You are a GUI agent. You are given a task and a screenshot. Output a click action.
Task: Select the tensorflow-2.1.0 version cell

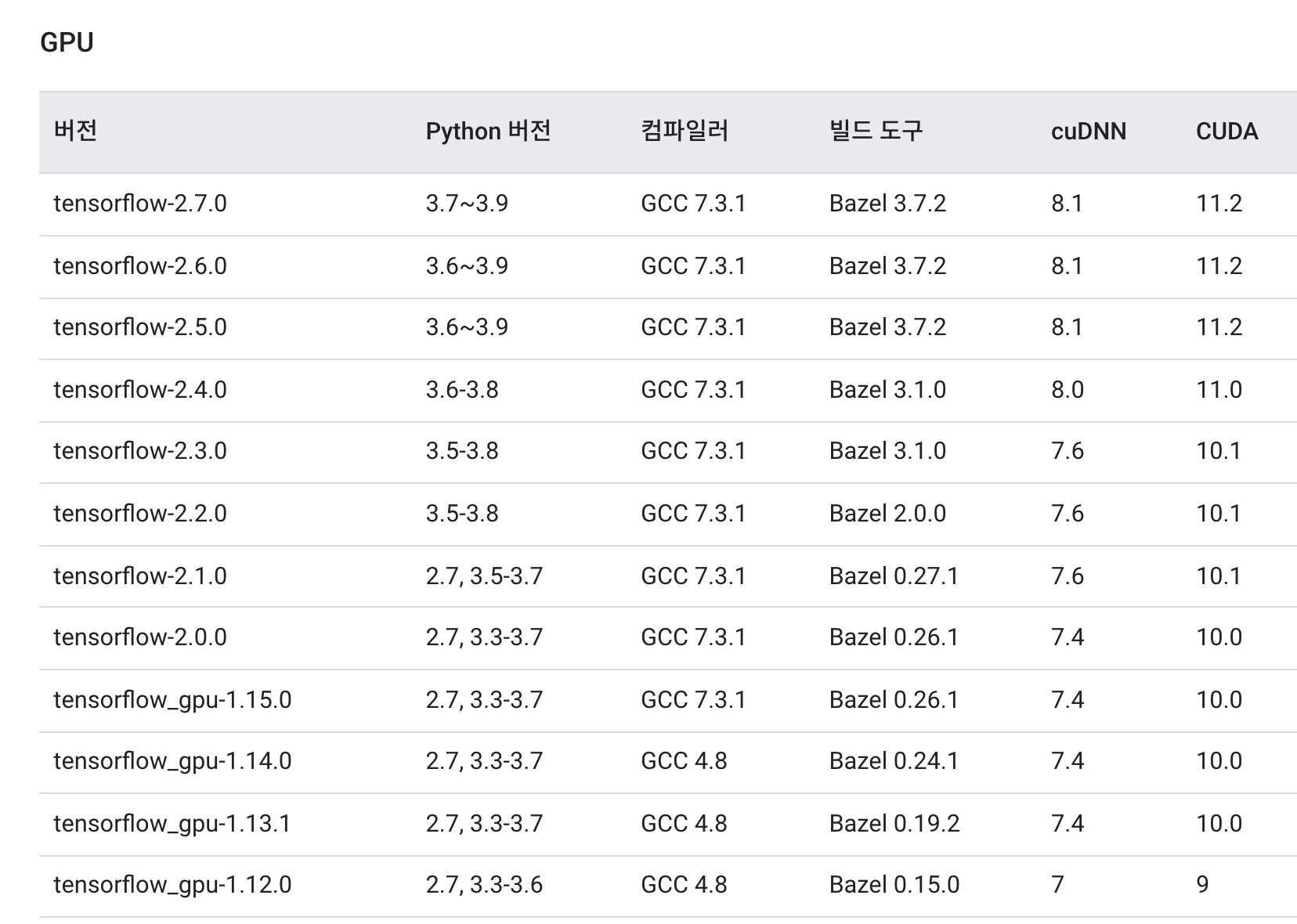[140, 576]
